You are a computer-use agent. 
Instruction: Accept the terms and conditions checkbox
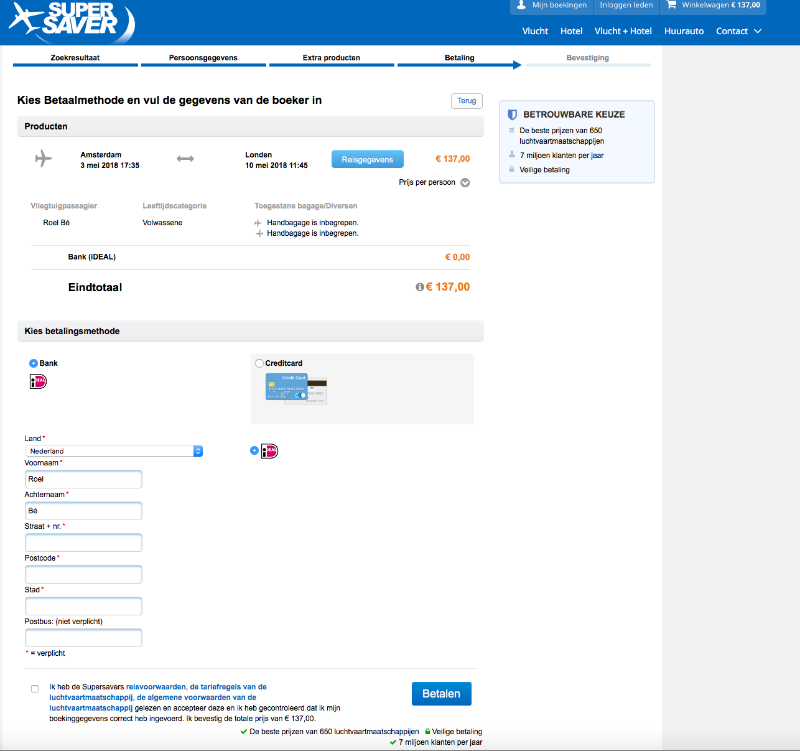pyautogui.click(x=35, y=688)
